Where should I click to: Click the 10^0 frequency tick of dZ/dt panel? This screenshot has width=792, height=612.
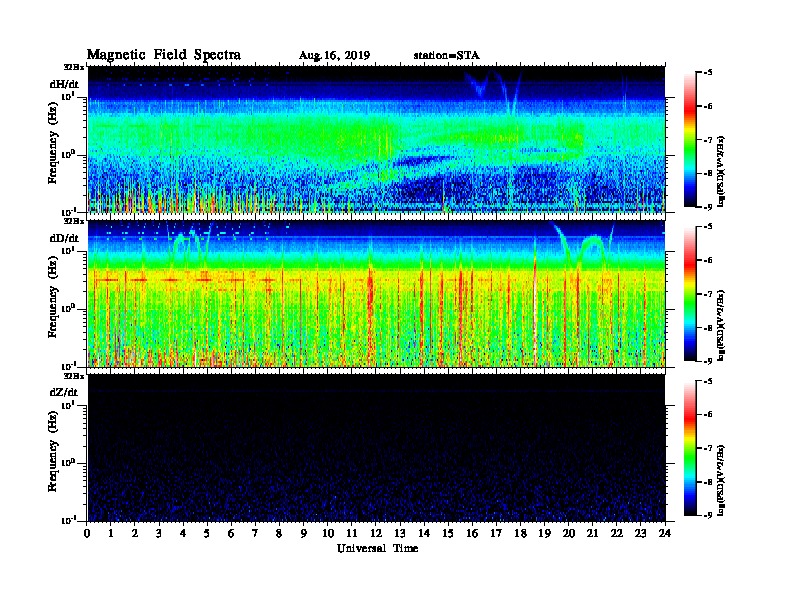tap(68, 462)
